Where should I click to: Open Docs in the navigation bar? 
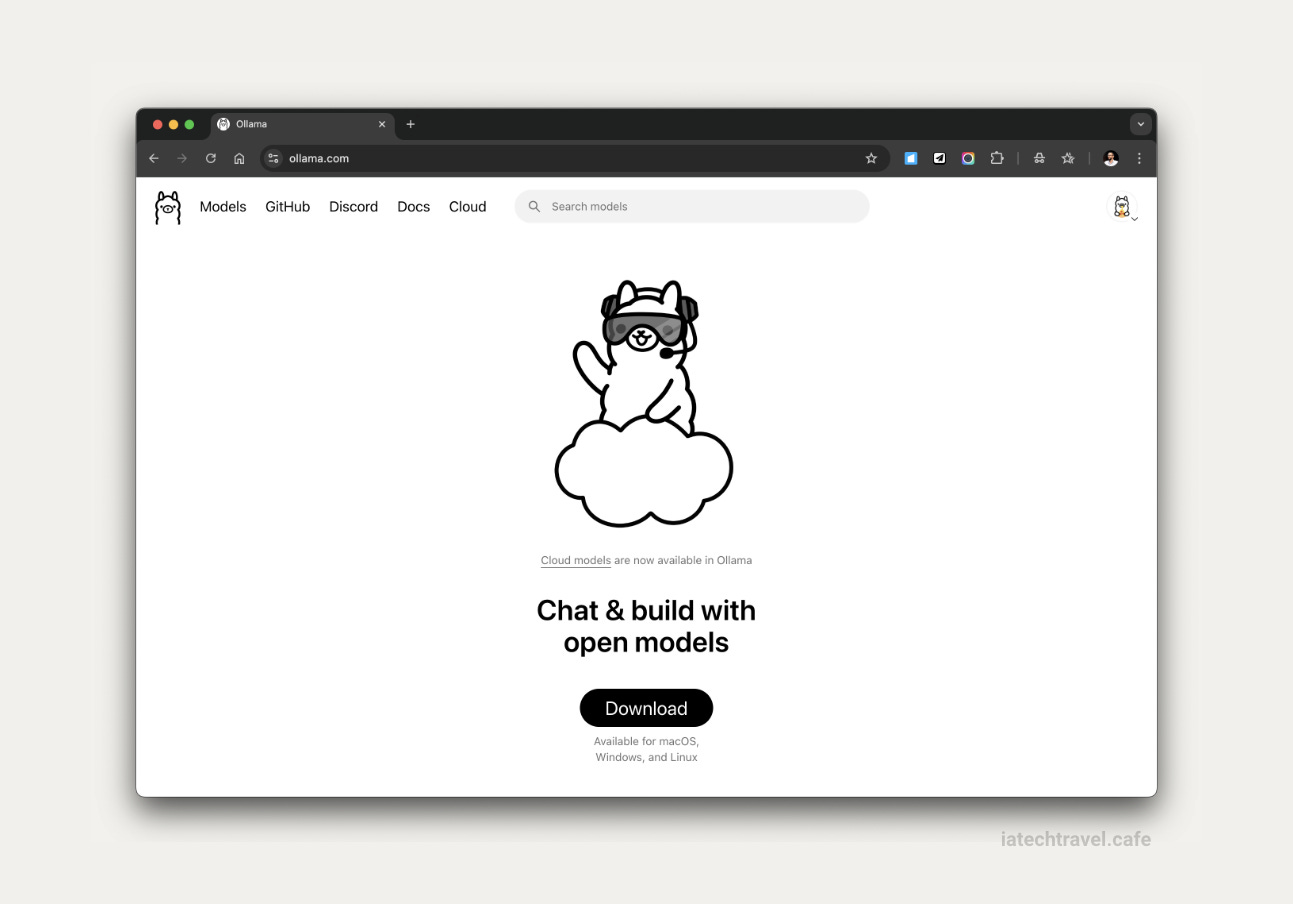(413, 207)
